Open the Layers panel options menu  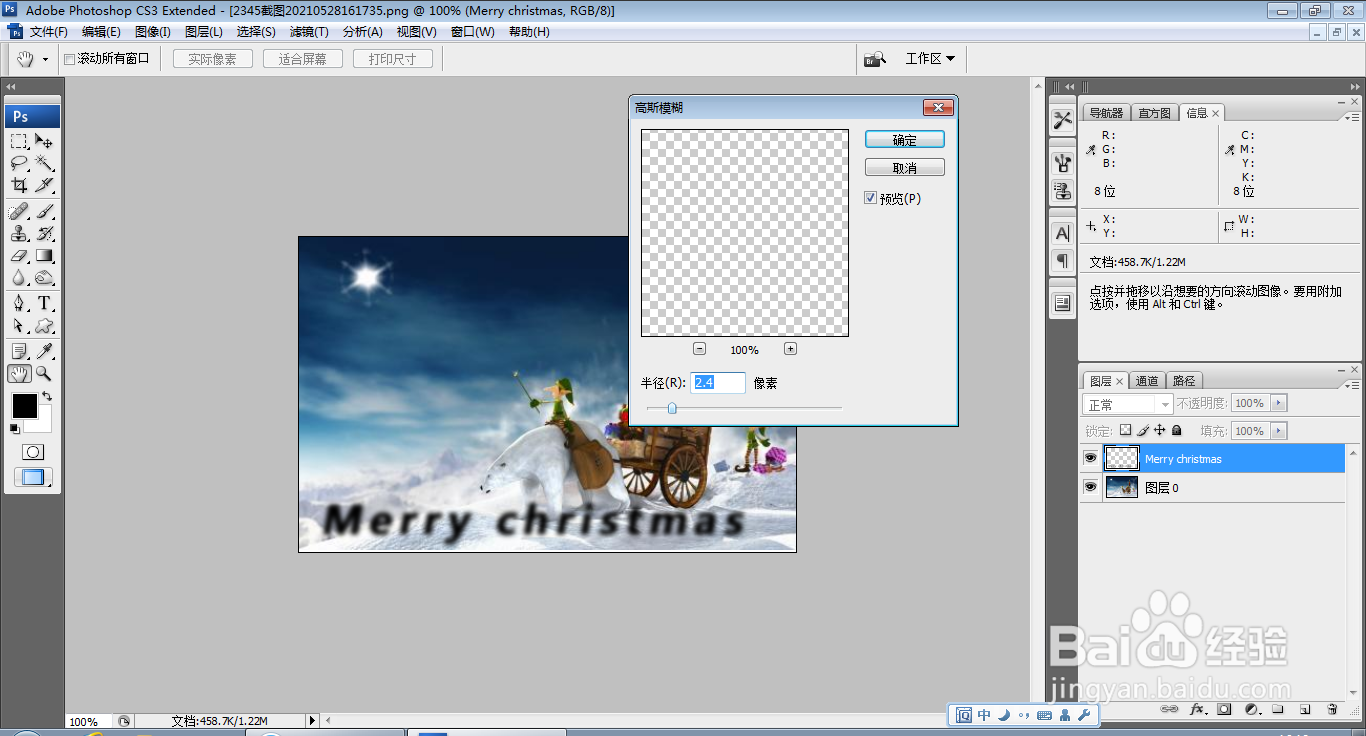pos(1352,385)
